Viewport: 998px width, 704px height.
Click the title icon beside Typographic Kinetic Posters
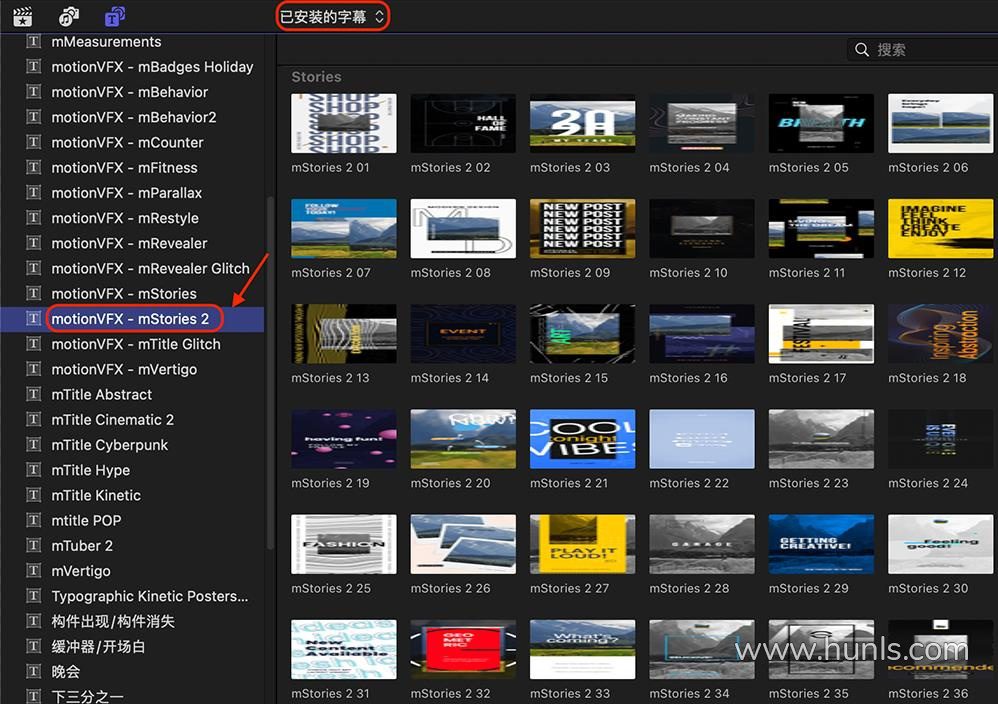point(34,596)
